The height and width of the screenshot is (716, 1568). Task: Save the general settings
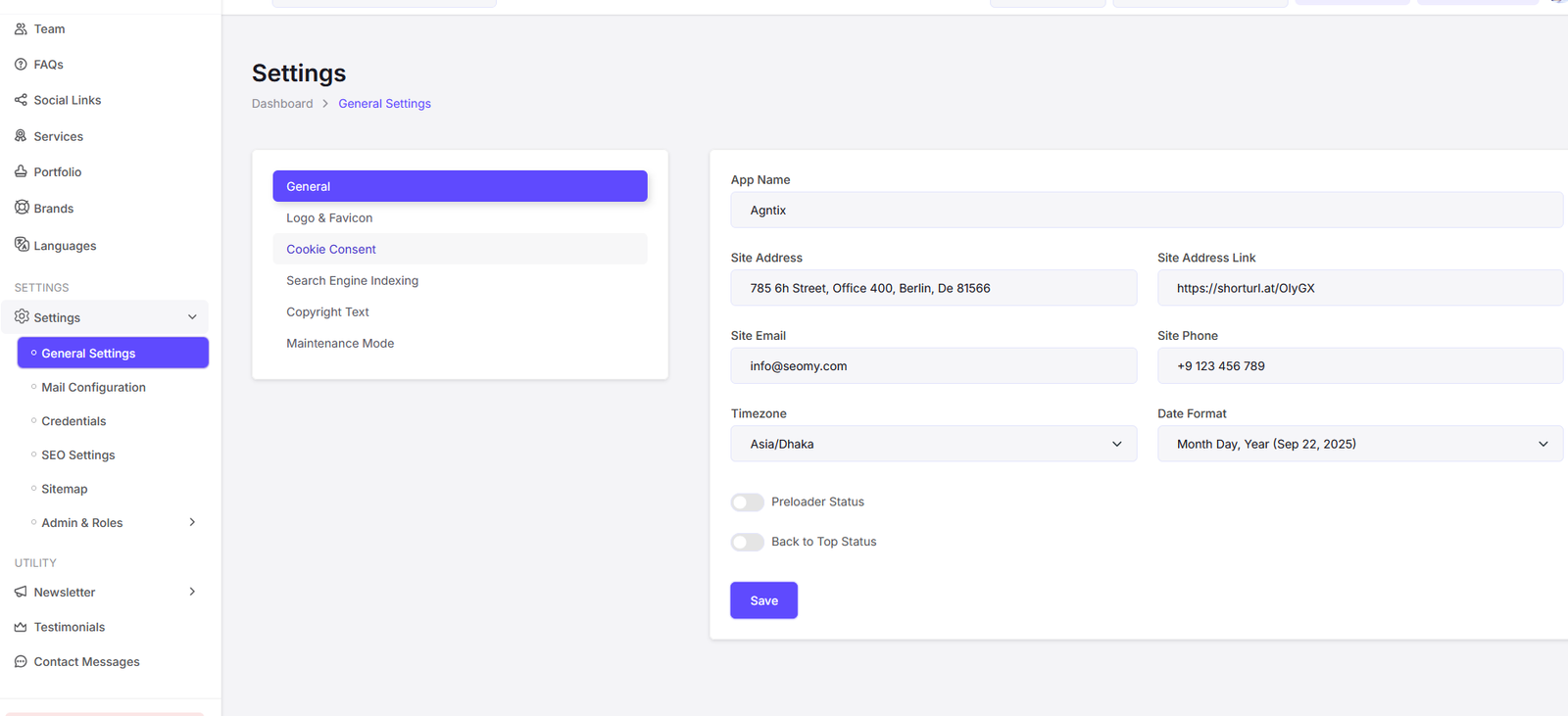tap(763, 600)
